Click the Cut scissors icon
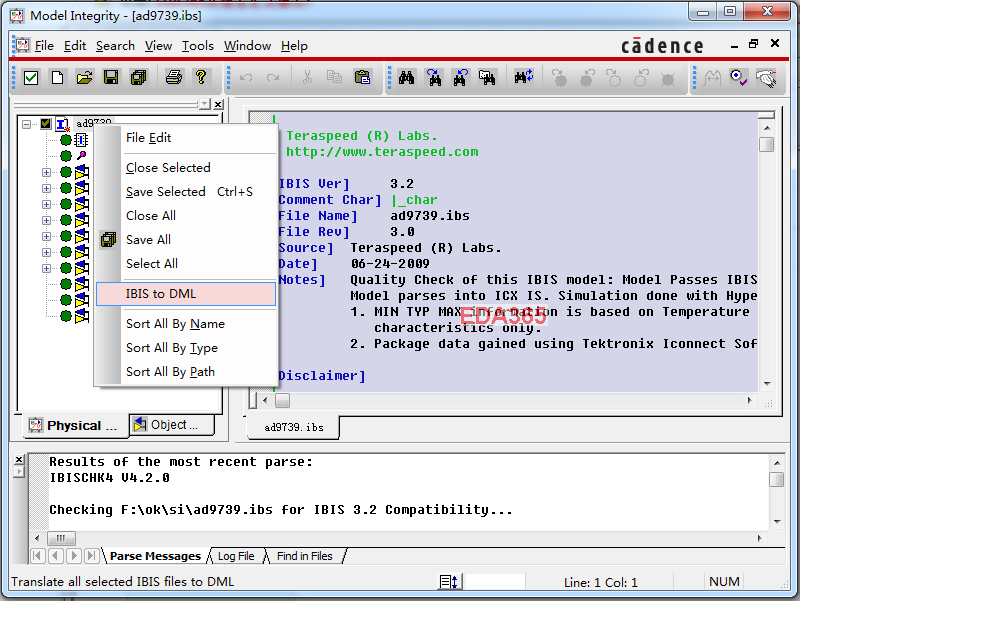 pos(307,78)
